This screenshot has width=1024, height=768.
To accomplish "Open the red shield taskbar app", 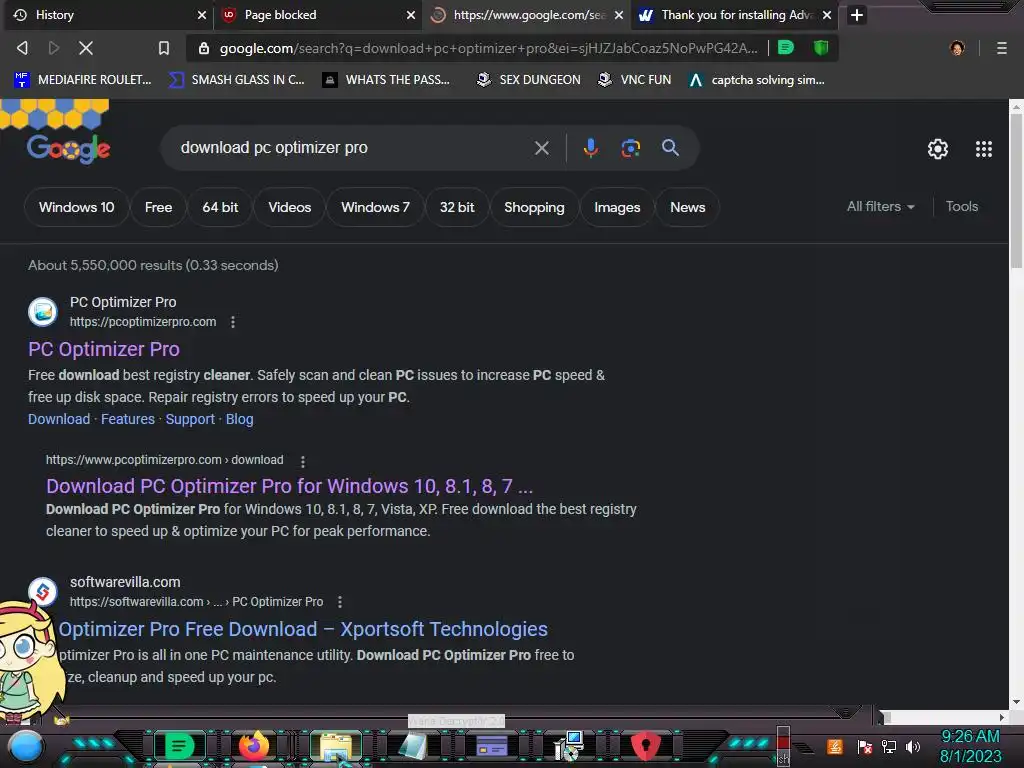I will (645, 745).
